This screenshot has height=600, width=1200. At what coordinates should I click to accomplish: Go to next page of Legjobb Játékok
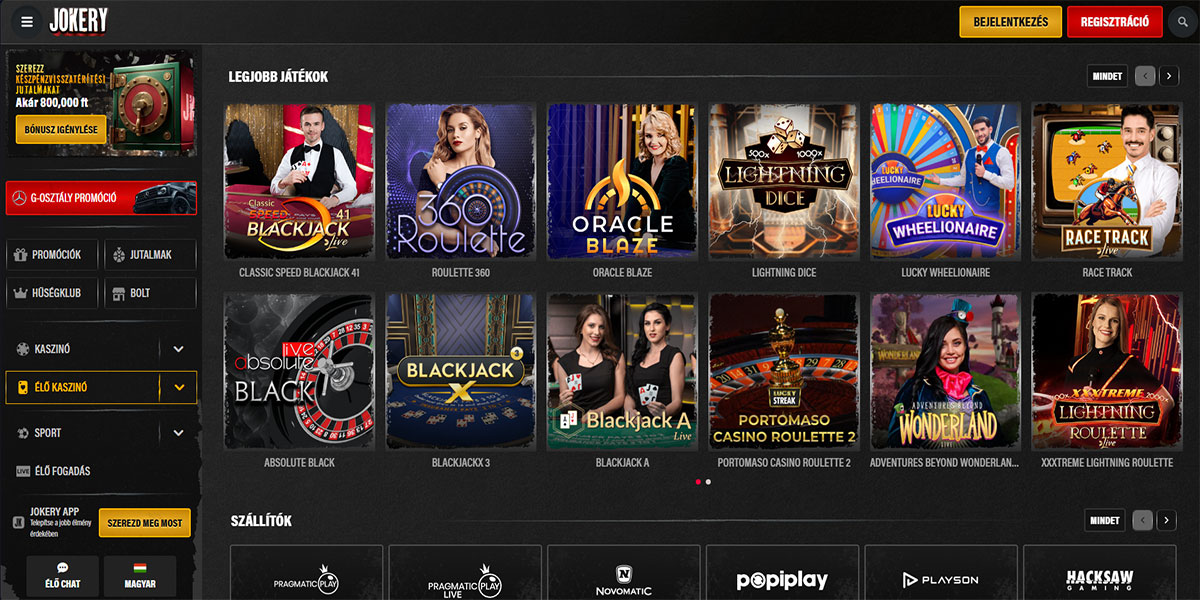(x=1168, y=76)
